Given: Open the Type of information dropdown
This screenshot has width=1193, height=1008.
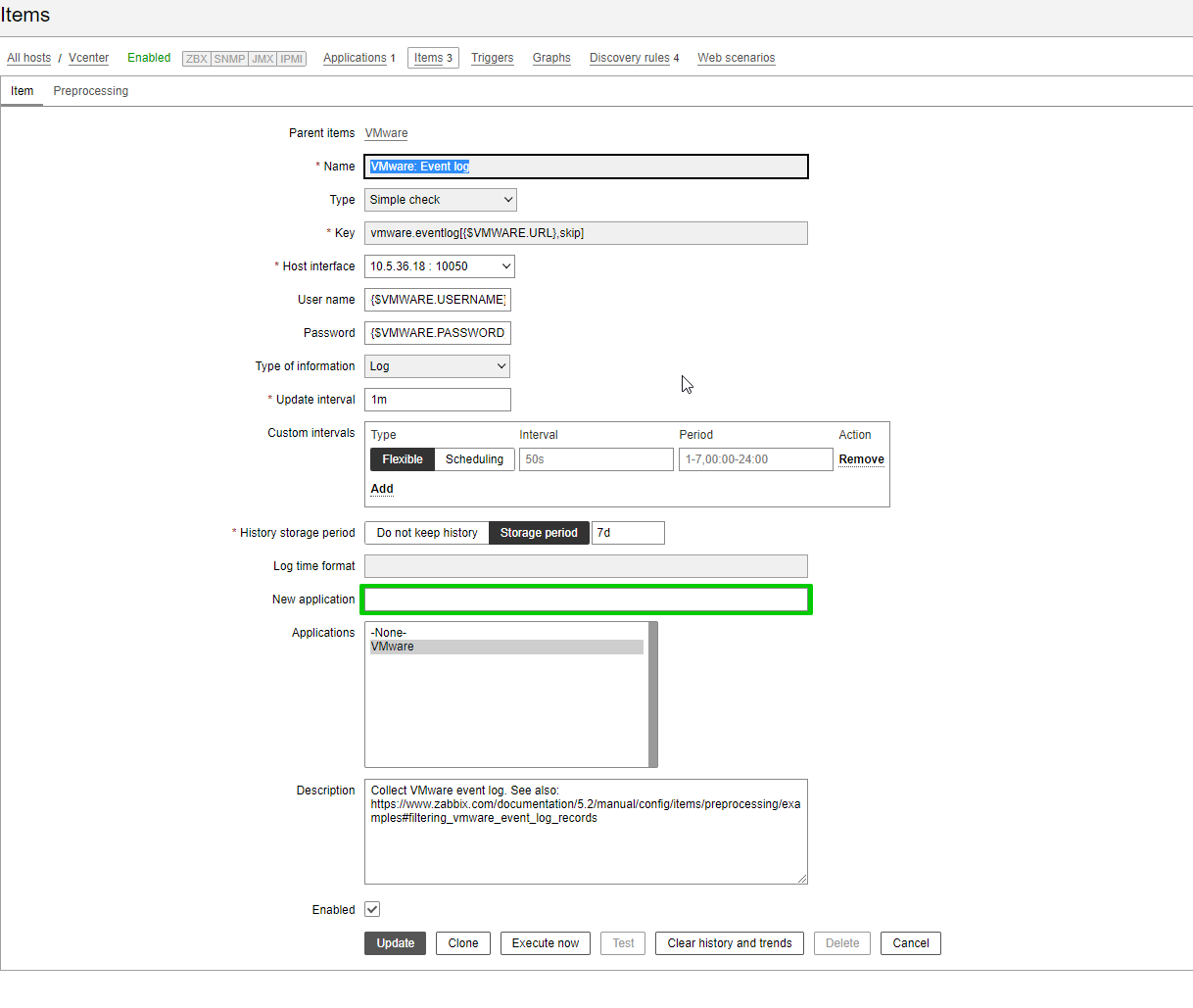Looking at the screenshot, I should 437,366.
